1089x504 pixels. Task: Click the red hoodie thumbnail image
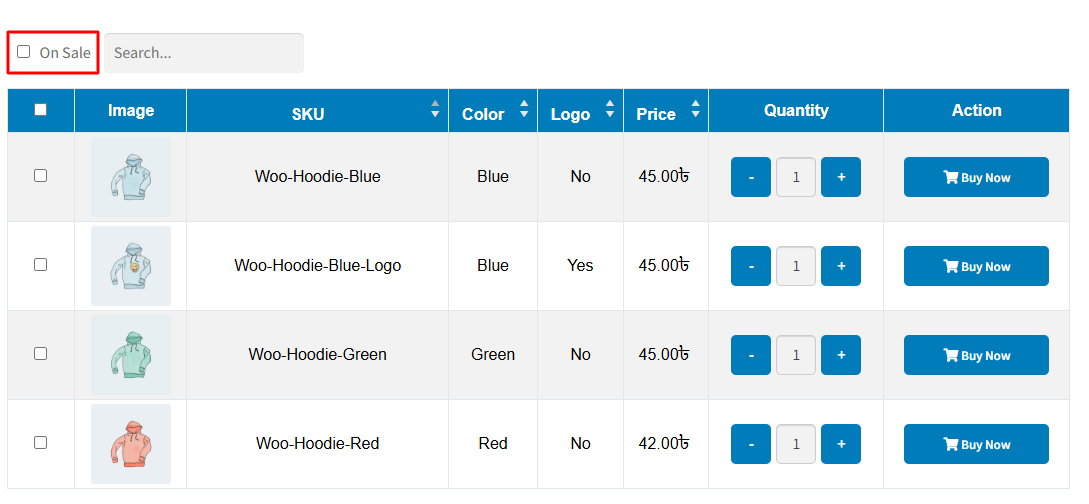point(131,444)
